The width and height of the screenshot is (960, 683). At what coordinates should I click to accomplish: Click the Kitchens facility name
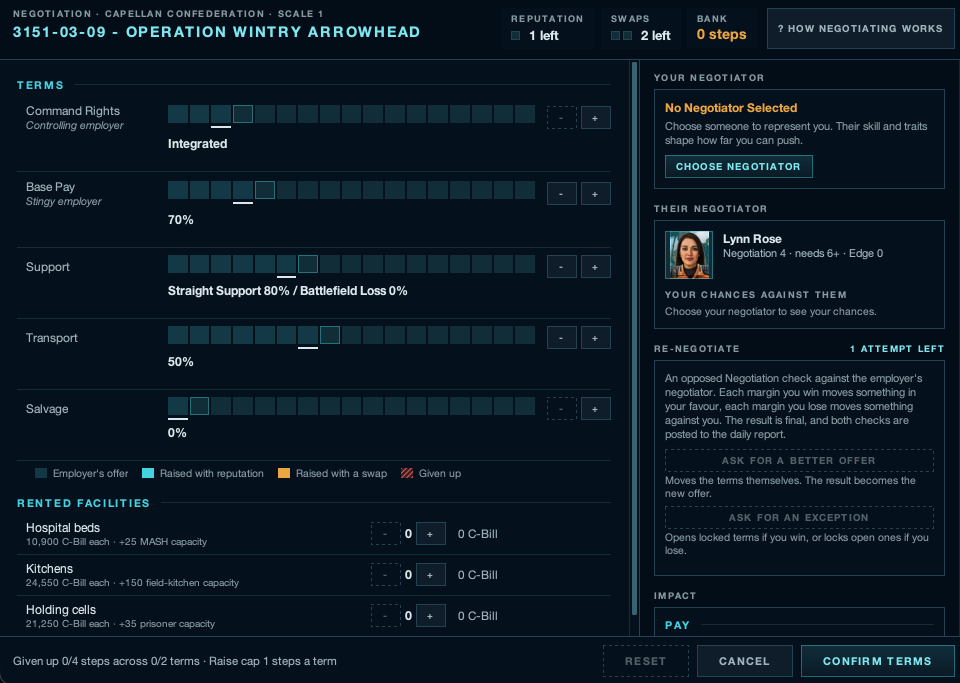(49, 569)
